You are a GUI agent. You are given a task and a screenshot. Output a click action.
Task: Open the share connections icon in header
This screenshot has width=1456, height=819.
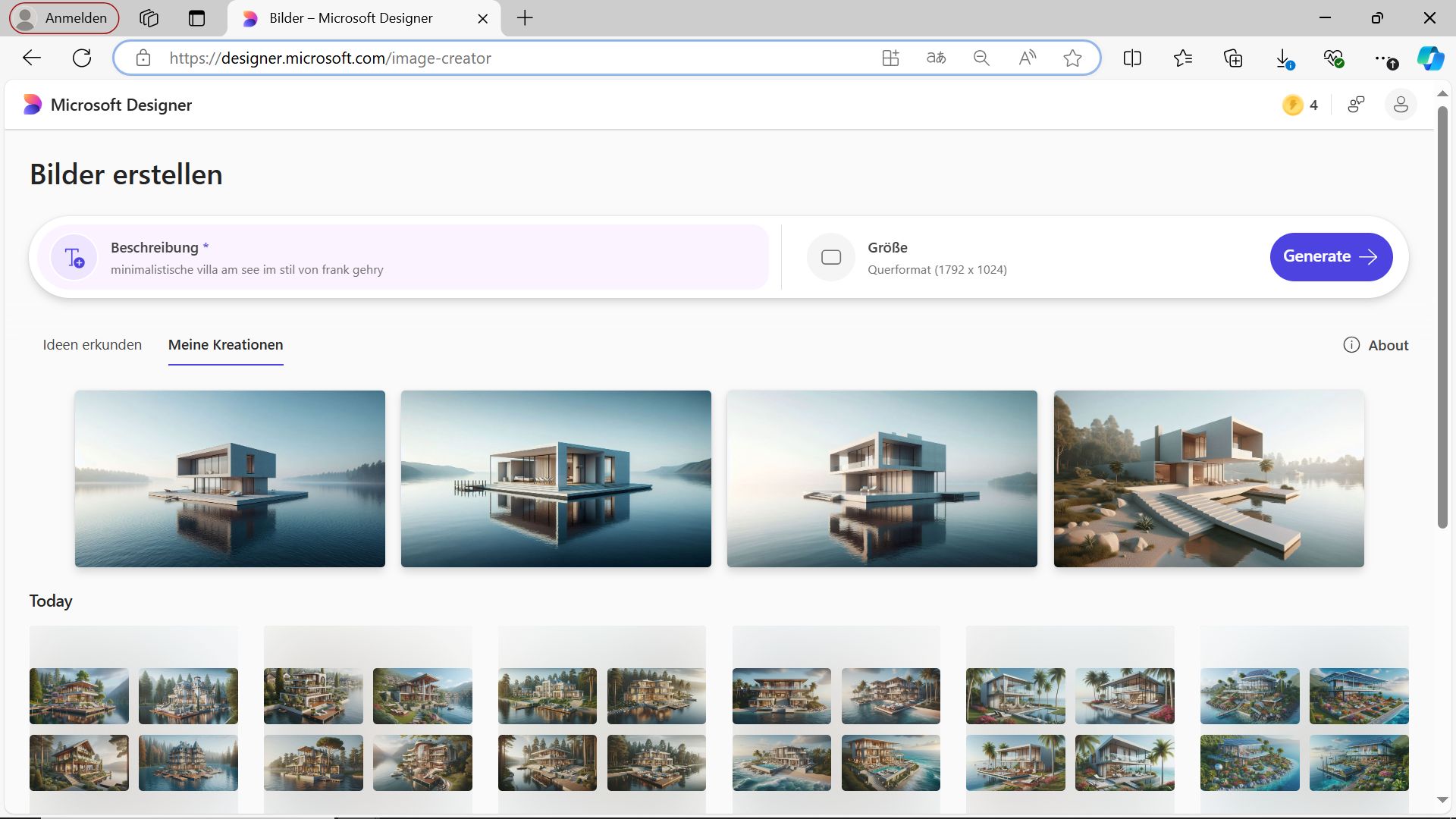[1356, 105]
